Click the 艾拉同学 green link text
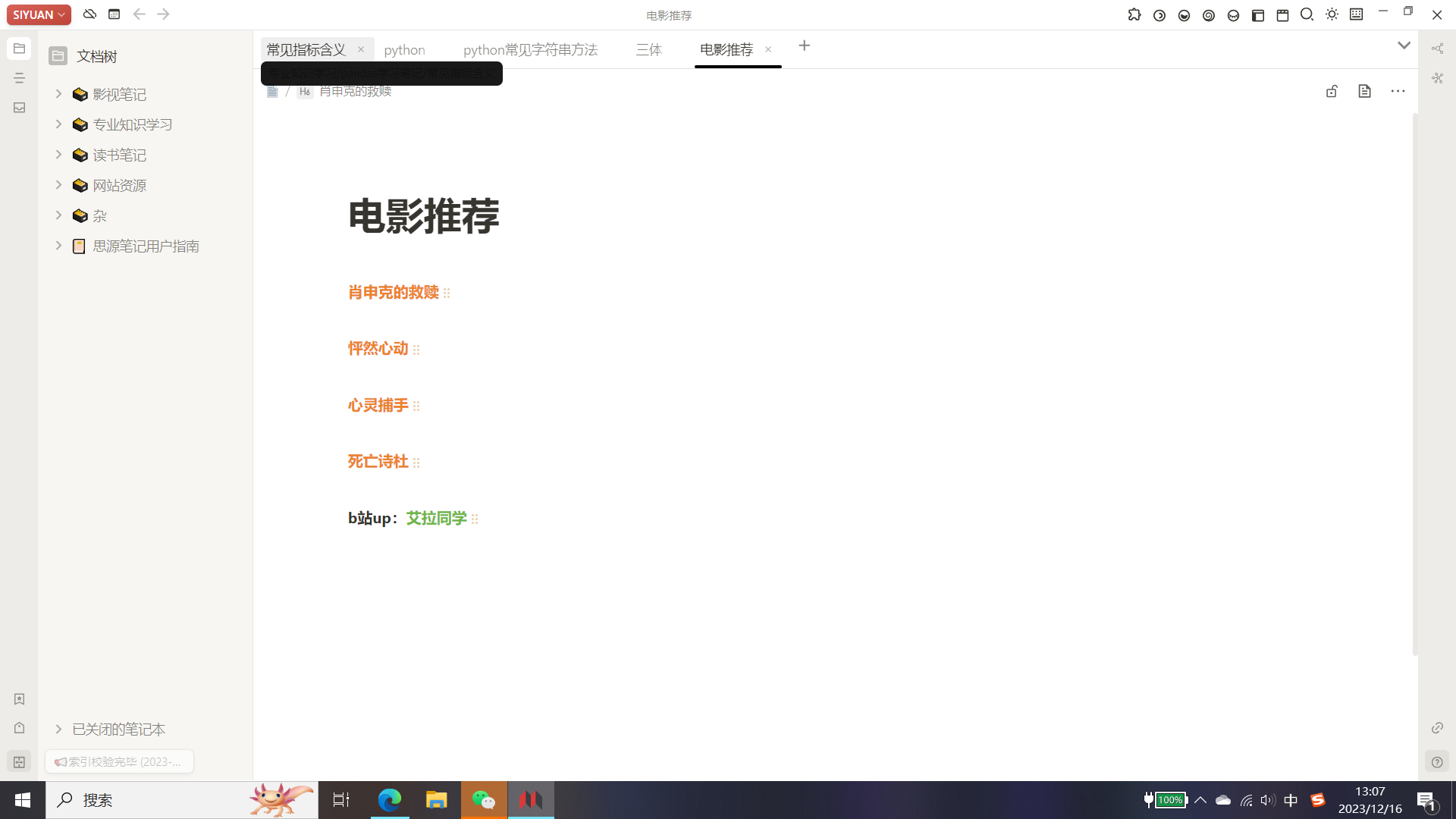Image resolution: width=1456 pixels, height=819 pixels. point(436,518)
